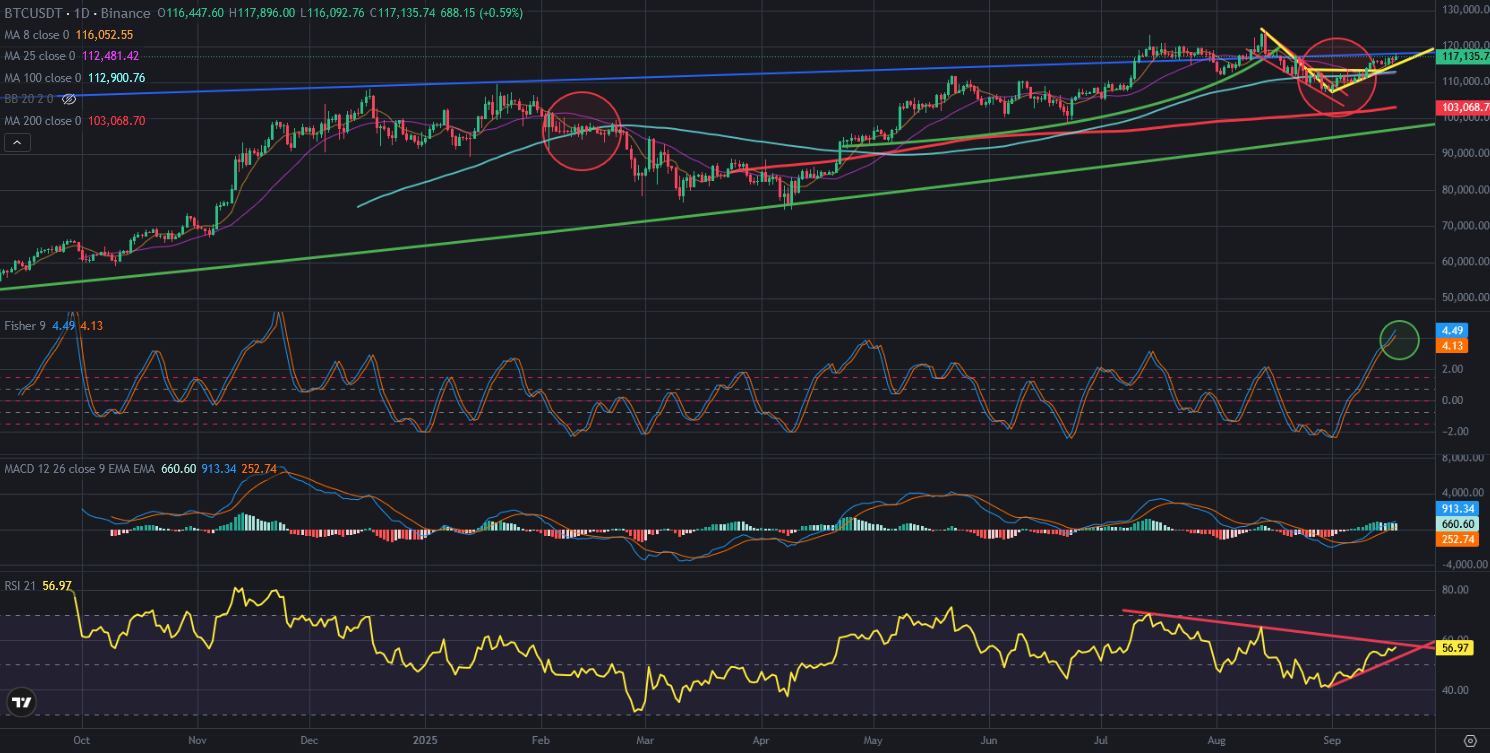Open chart settings gear in bottom-right corner
Viewport: 1490px width, 753px height.
coord(1469,741)
